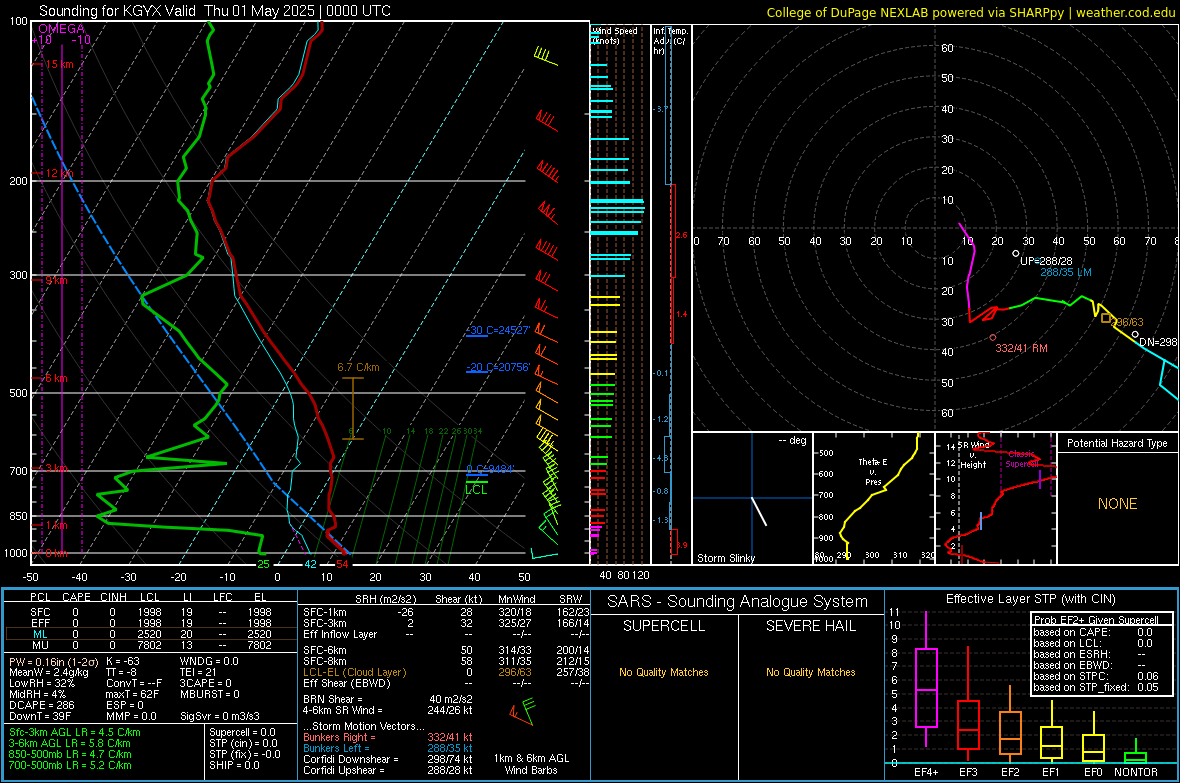Click the UP=288/28 hodograph label
Image resolution: width=1180 pixels, height=783 pixels.
pos(1046,261)
